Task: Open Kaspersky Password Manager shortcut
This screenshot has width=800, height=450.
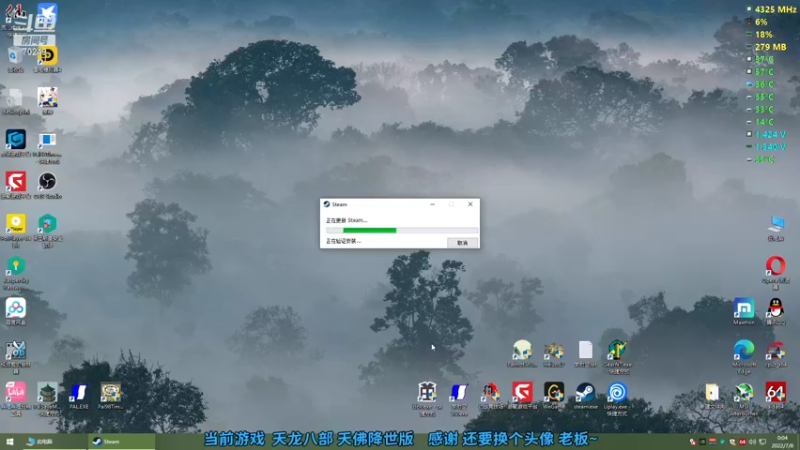Action: click(x=16, y=271)
